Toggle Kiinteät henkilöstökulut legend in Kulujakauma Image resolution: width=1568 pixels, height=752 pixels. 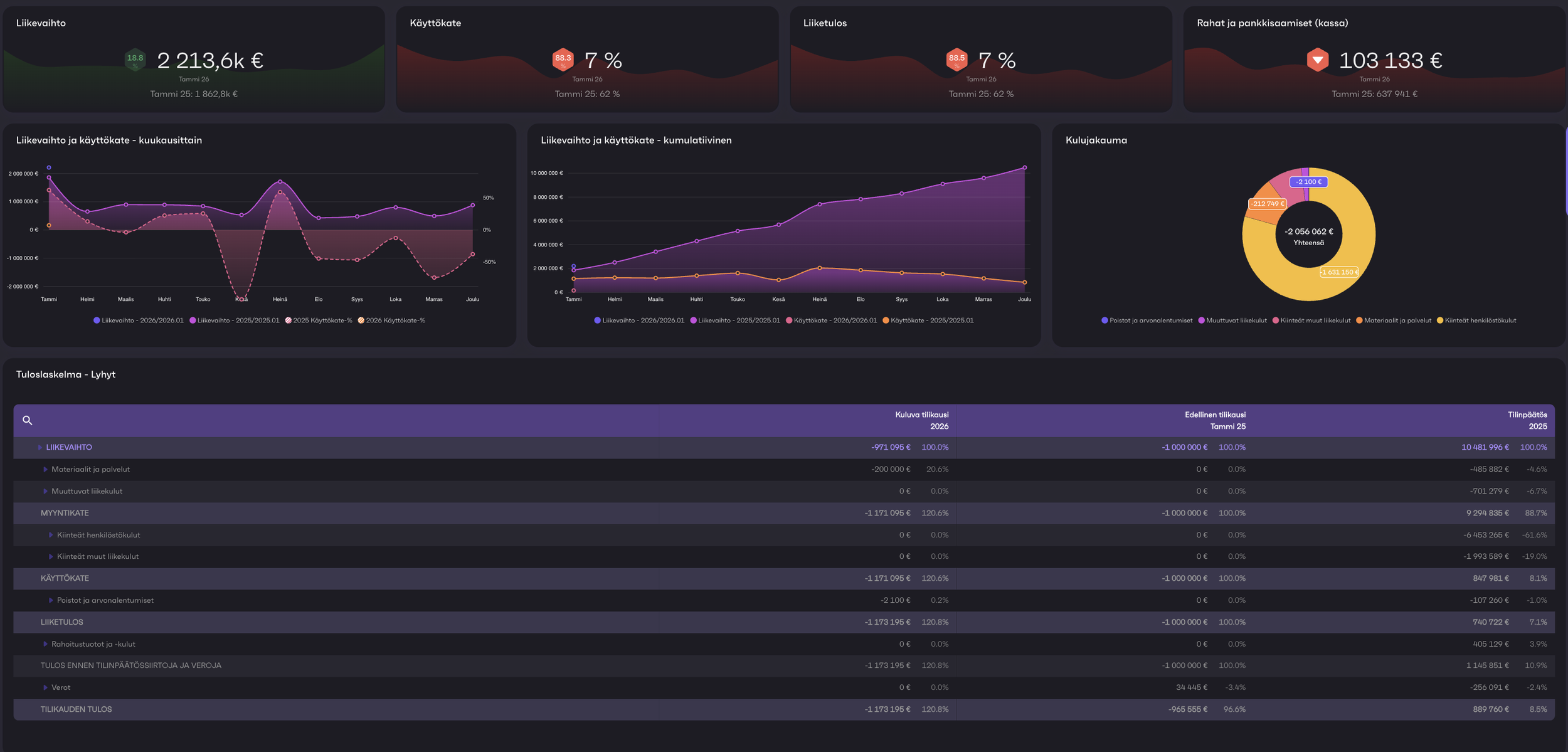pos(1480,320)
